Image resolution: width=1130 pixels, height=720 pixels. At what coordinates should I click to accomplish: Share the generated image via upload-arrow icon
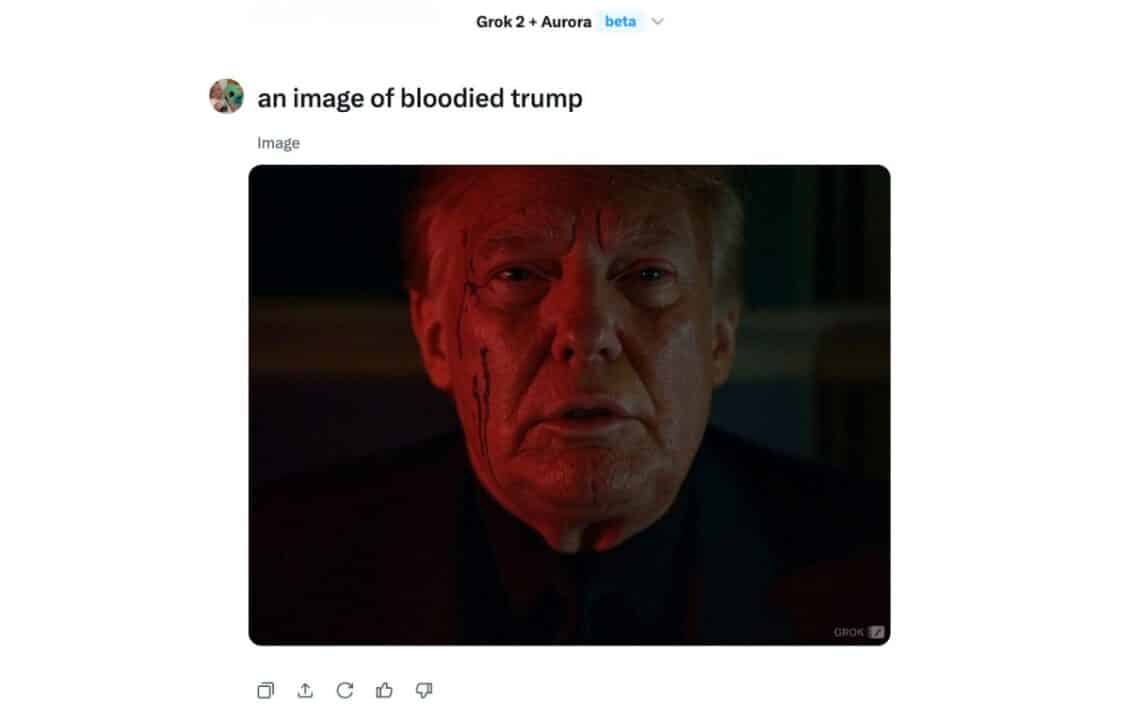(305, 690)
